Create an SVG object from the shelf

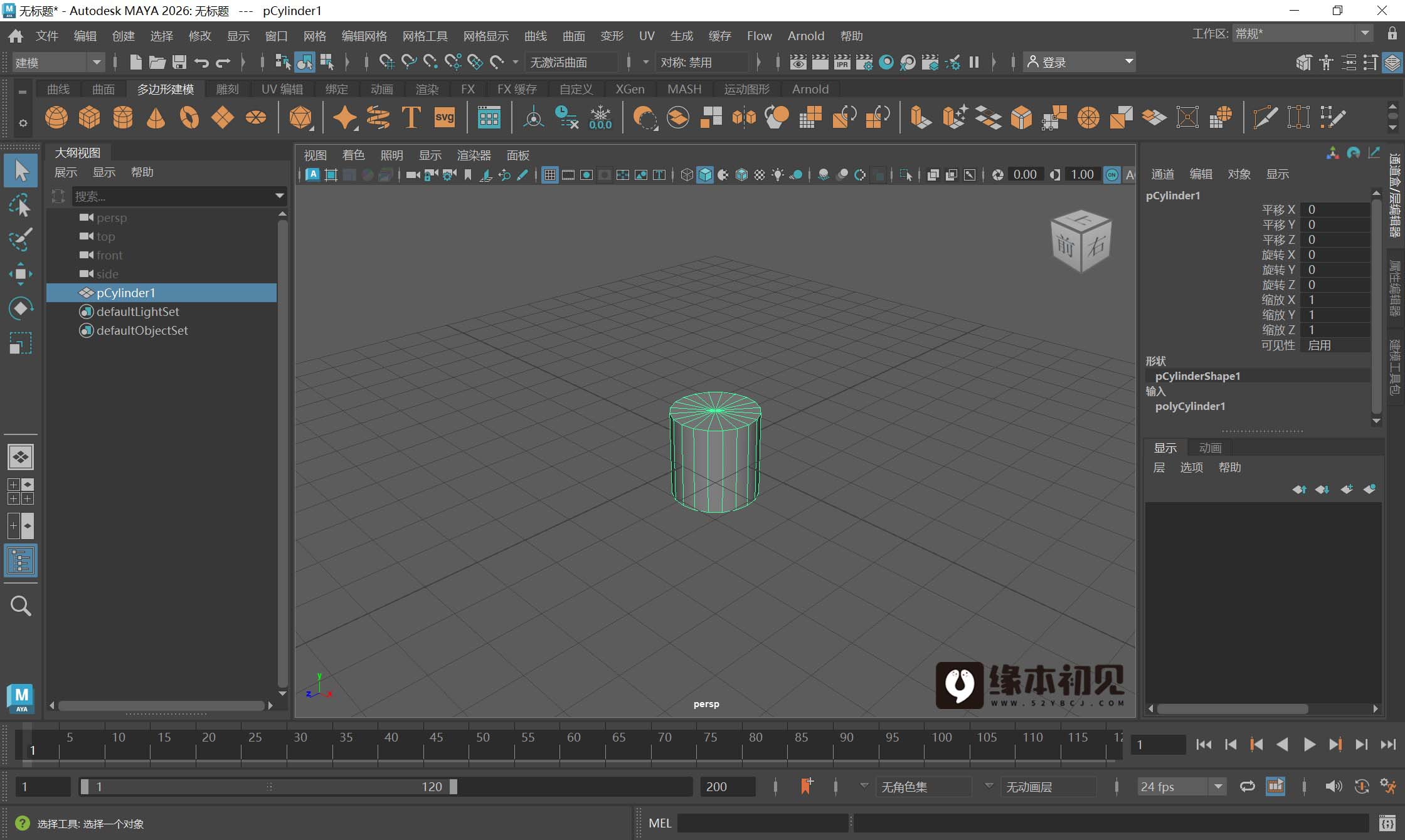click(445, 117)
